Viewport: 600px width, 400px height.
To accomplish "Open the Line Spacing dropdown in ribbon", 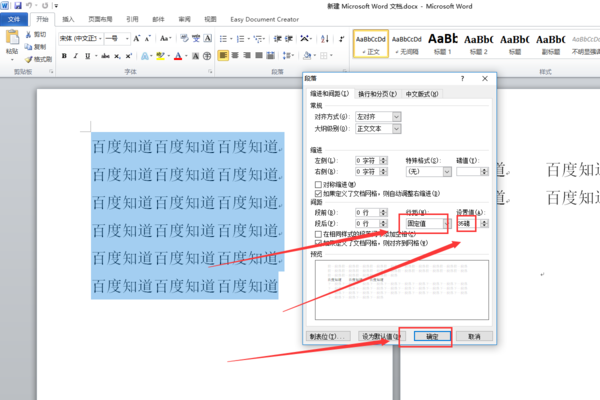I will (288, 56).
